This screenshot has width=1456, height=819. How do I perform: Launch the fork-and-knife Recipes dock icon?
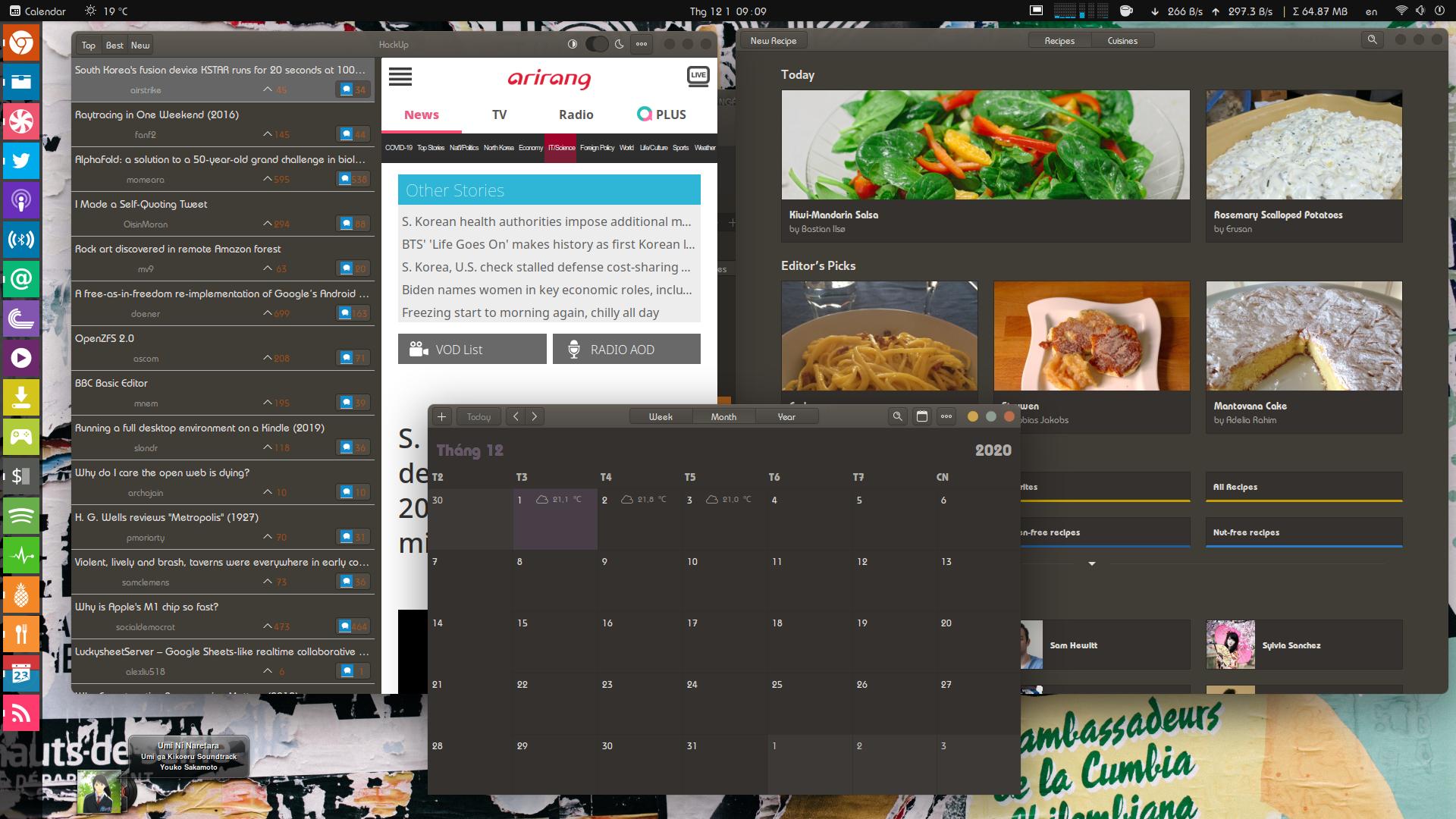(x=21, y=634)
